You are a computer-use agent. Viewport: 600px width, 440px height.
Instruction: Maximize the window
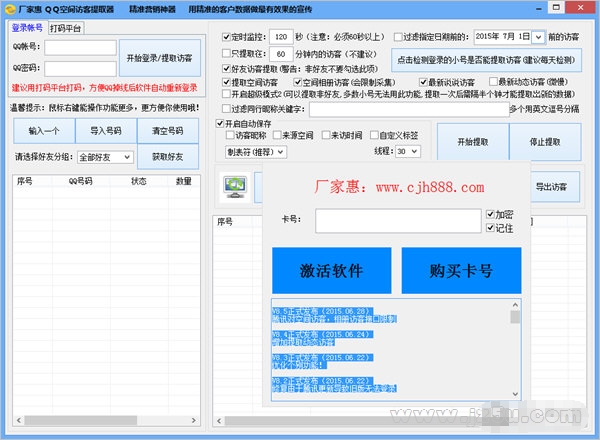[556, 7]
